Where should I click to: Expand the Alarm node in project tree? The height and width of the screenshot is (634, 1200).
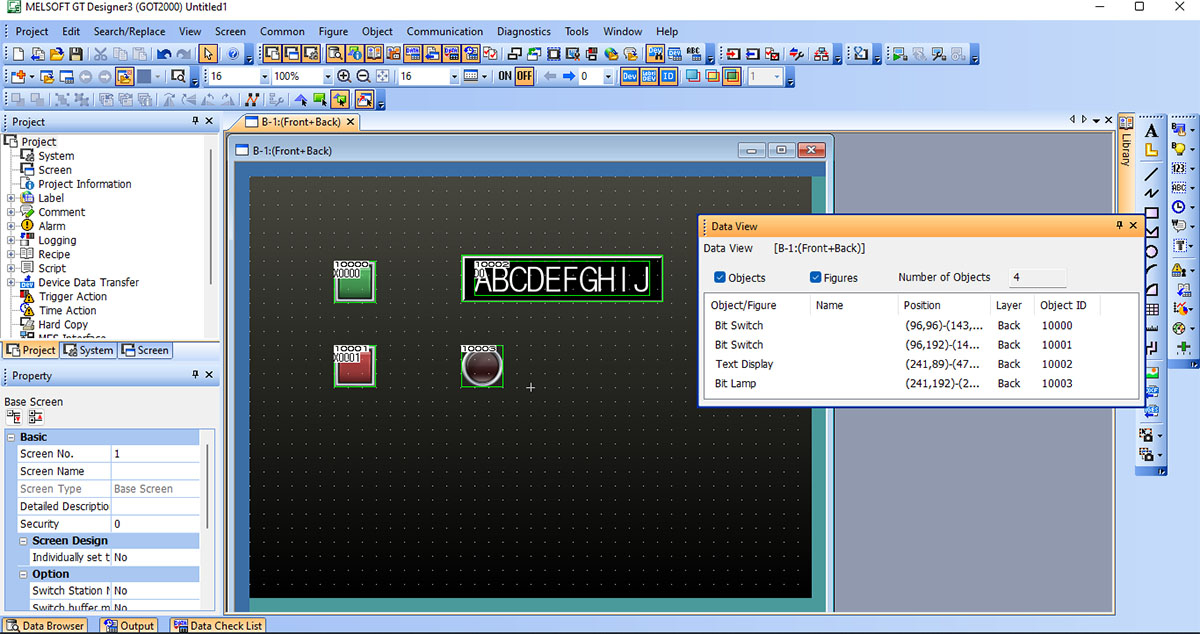click(11, 226)
